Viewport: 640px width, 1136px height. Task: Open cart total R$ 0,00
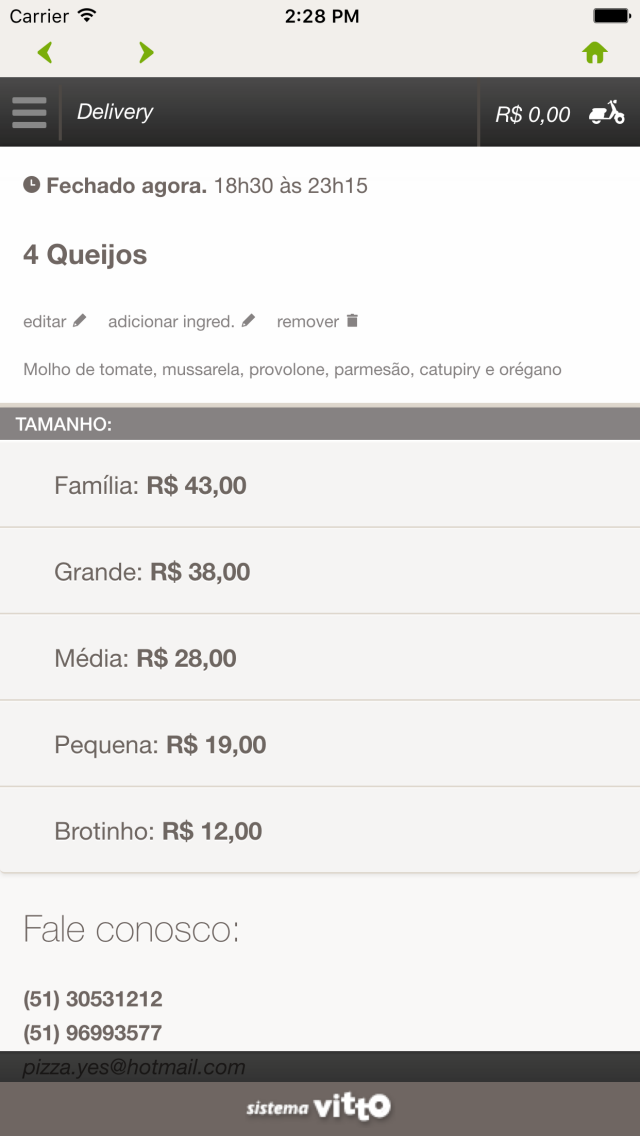click(532, 114)
